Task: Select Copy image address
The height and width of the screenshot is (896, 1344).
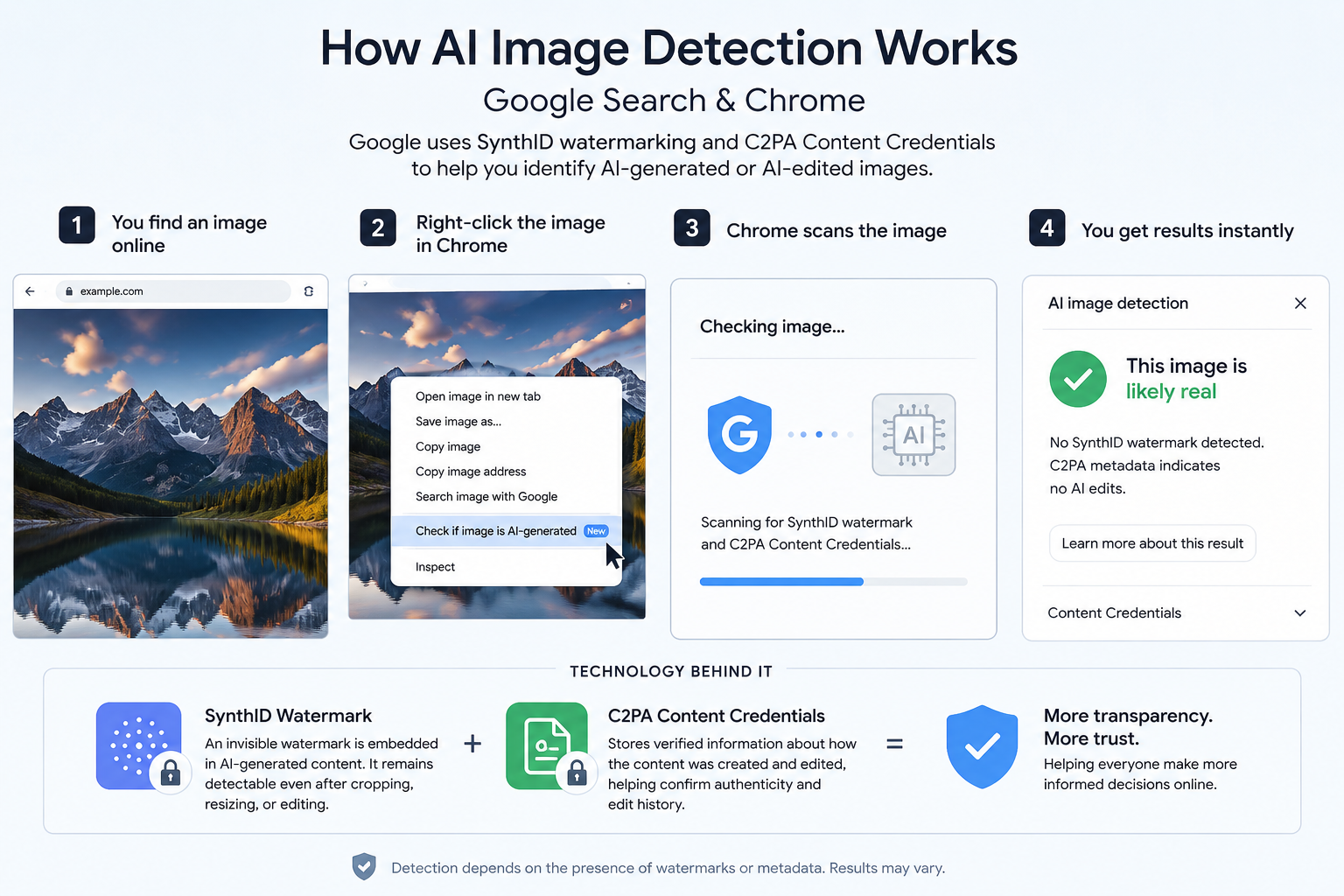Action: 471,472
